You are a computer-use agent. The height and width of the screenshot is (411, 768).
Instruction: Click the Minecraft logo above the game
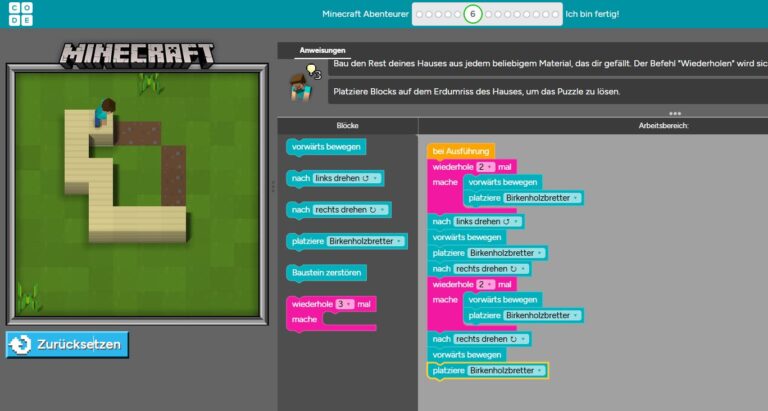pyautogui.click(x=136, y=54)
